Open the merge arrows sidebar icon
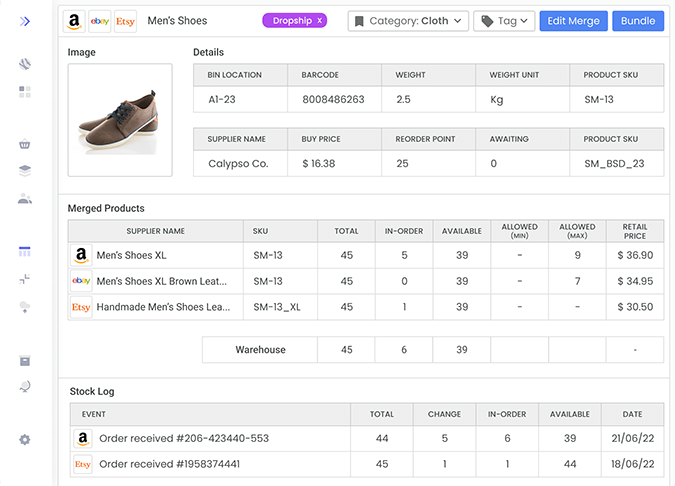Image resolution: width=675 pixels, height=486 pixels. tap(25, 279)
